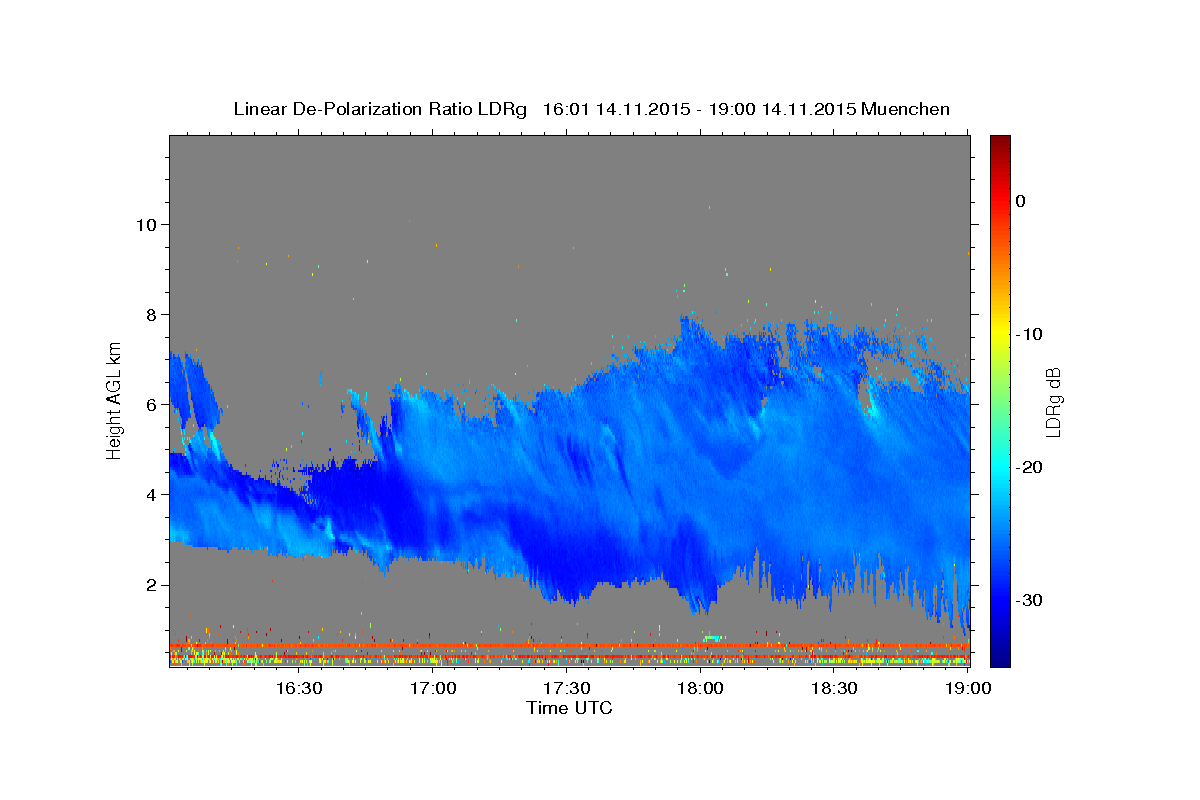Click the height tick label 4
The height and width of the screenshot is (800, 1200).
point(152,494)
